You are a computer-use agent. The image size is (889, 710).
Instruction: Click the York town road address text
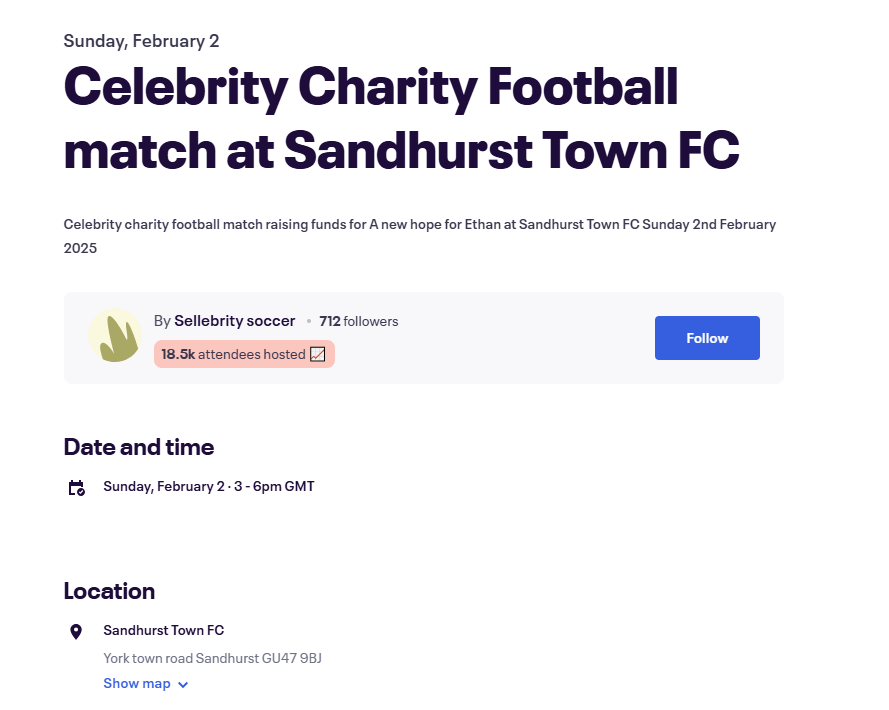coord(212,658)
